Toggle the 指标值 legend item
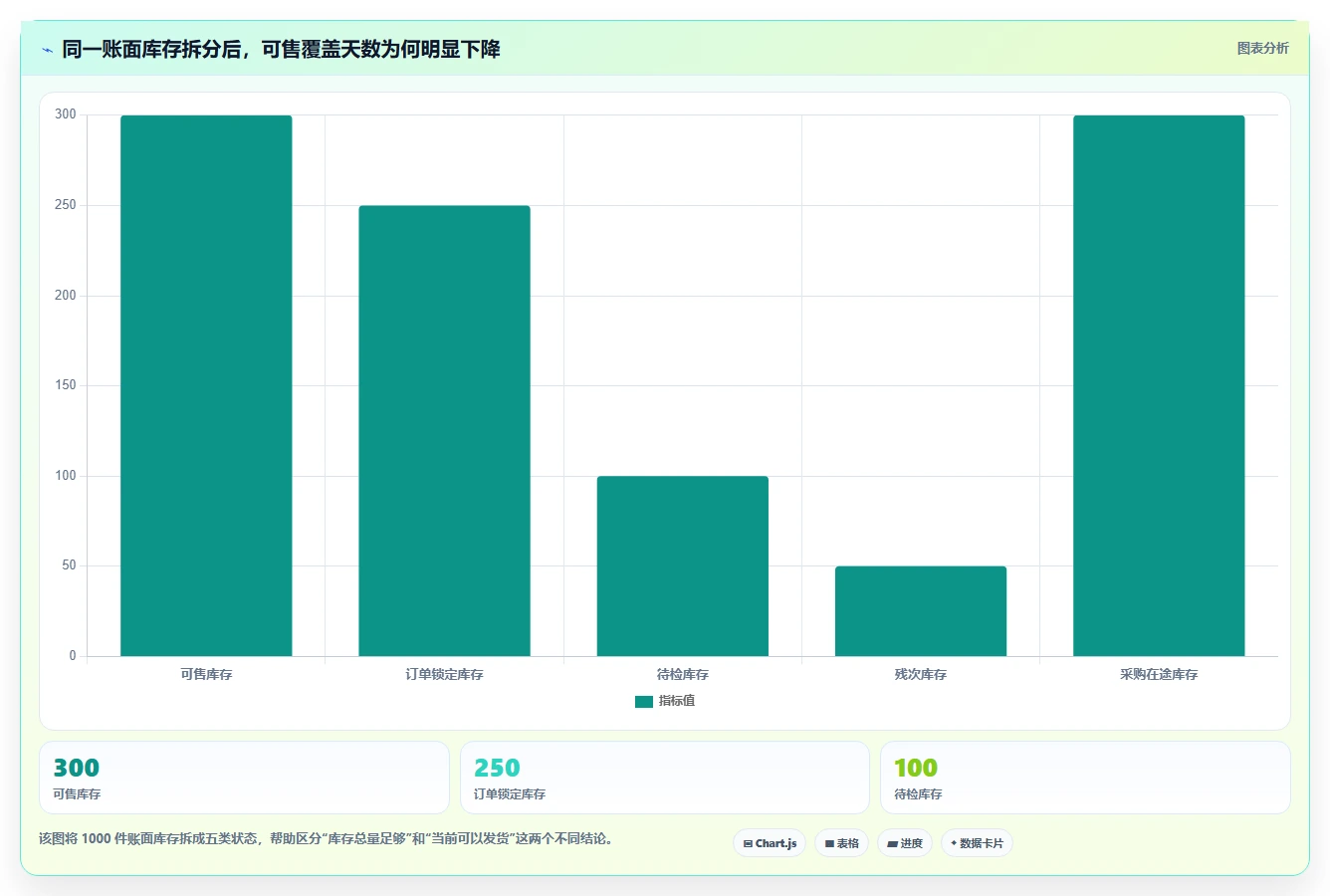Viewport: 1330px width, 896px height. coord(665,701)
